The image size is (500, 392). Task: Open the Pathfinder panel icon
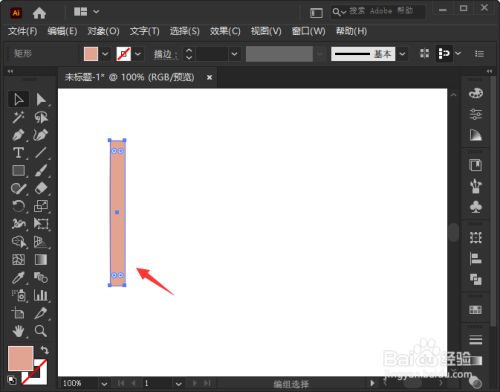(476, 279)
